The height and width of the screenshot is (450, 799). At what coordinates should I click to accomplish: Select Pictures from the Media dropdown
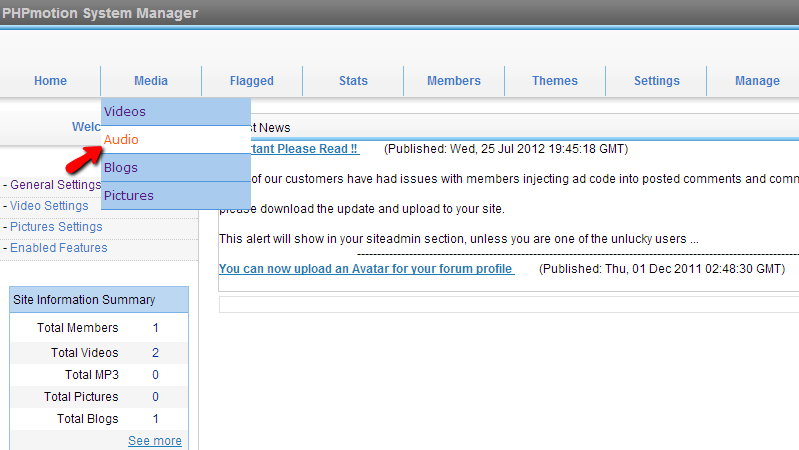pos(176,196)
